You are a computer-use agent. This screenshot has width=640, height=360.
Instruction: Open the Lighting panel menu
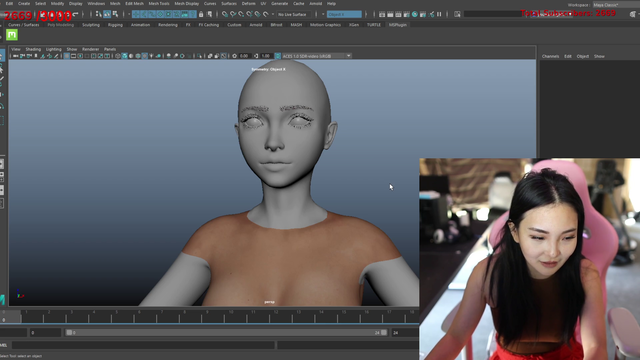point(53,49)
